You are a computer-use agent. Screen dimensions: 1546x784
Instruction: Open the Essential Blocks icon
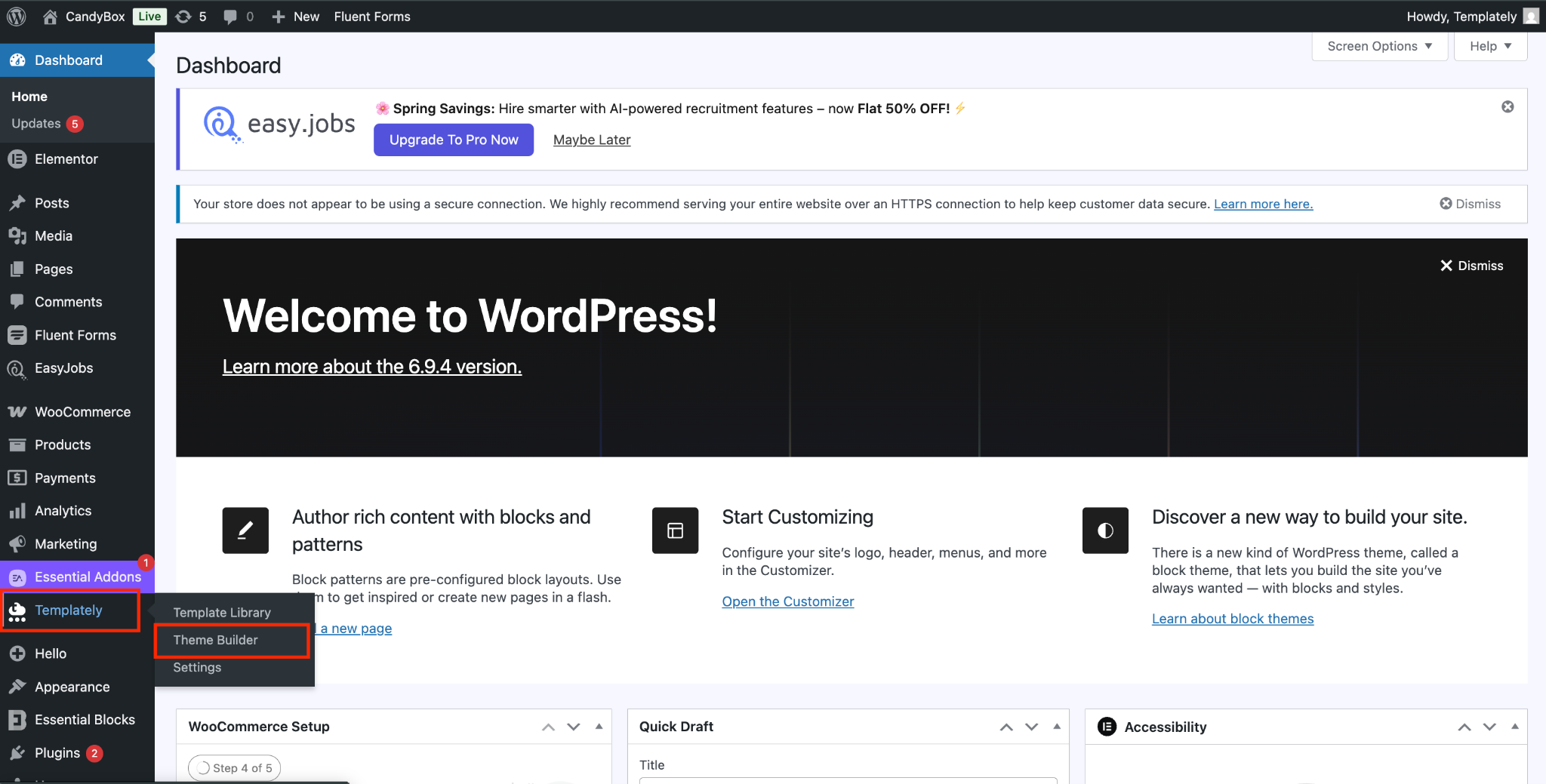[17, 720]
